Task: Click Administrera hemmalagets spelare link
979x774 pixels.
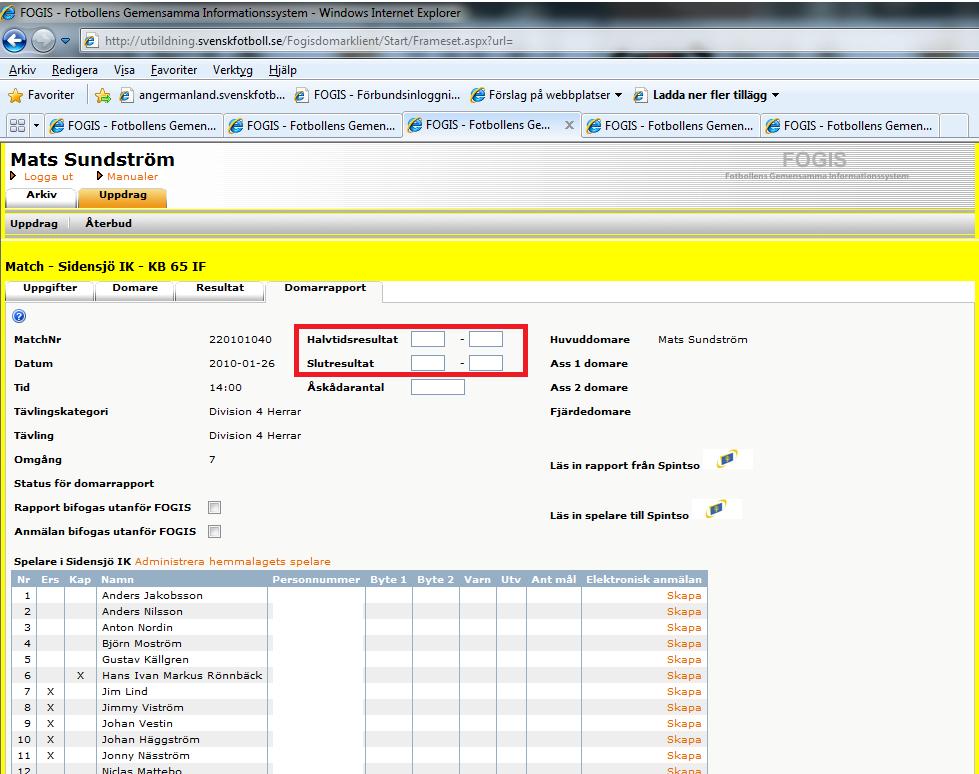Action: click(x=232, y=562)
